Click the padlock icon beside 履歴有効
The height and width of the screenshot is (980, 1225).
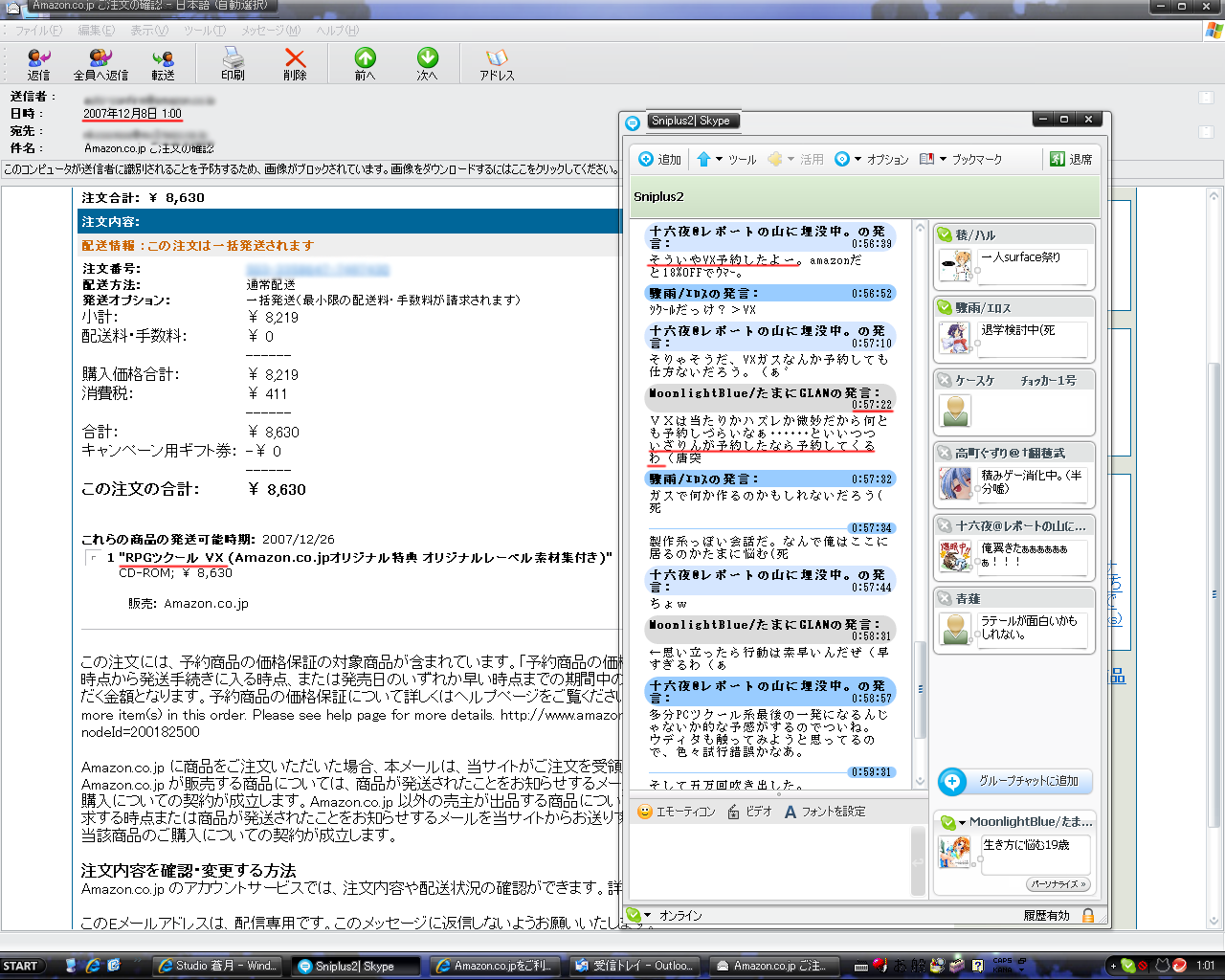tap(1088, 915)
